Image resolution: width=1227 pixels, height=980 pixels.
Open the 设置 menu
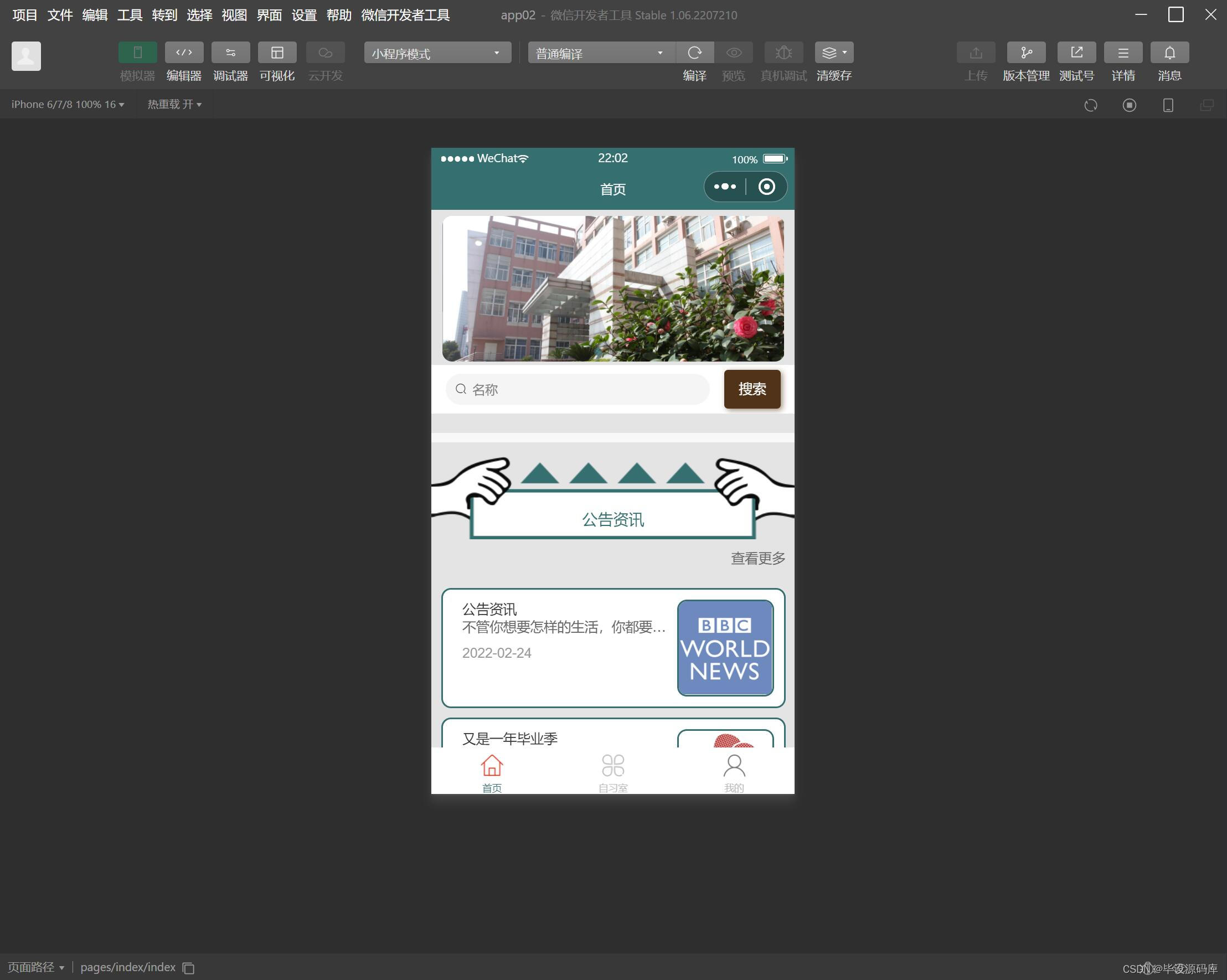coord(303,16)
